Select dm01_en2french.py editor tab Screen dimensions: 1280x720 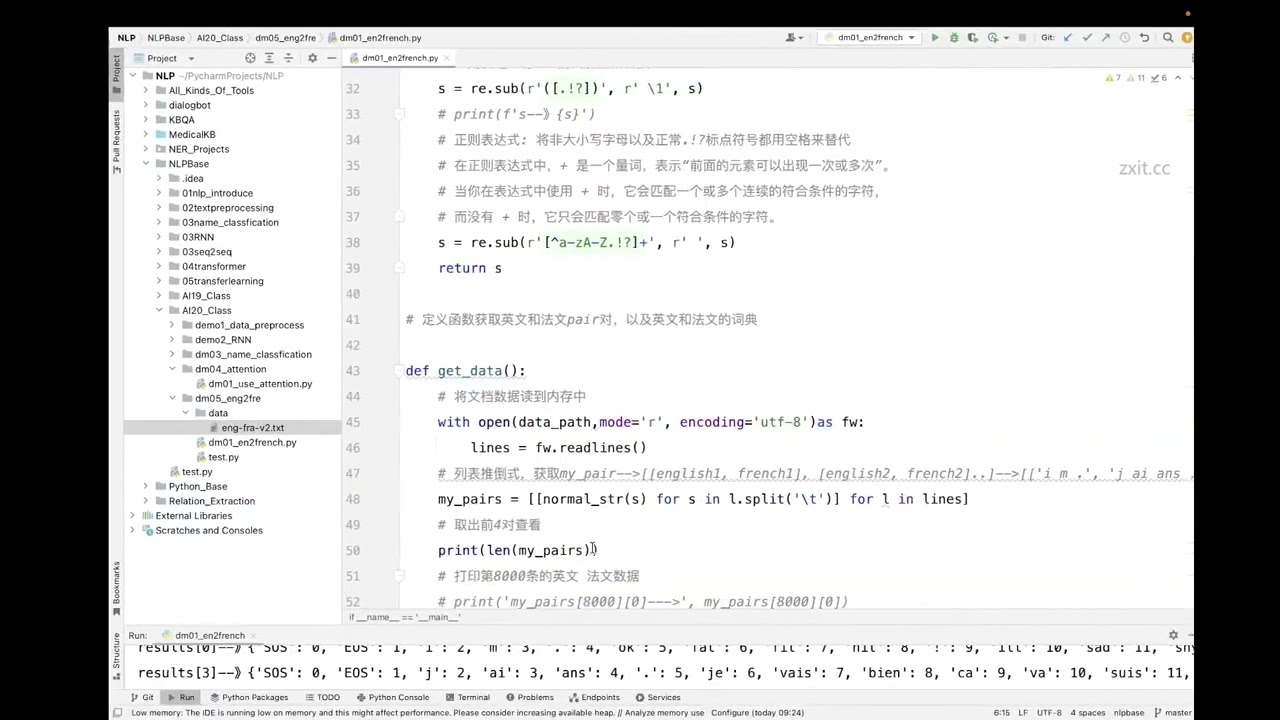pyautogui.click(x=399, y=58)
